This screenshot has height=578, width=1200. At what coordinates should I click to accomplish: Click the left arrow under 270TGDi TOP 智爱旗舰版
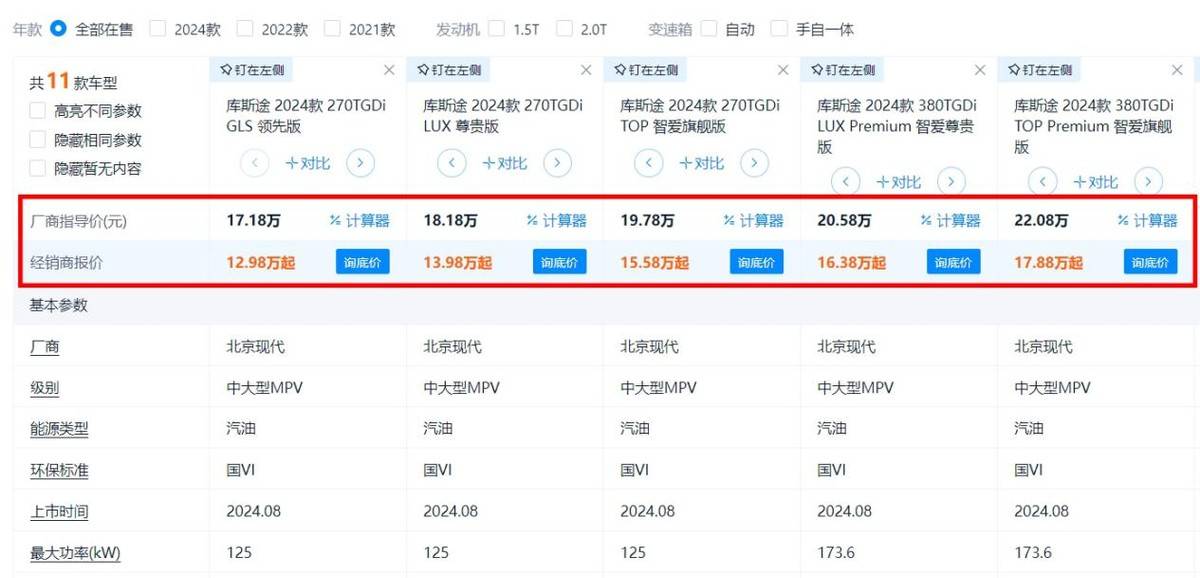tap(649, 163)
